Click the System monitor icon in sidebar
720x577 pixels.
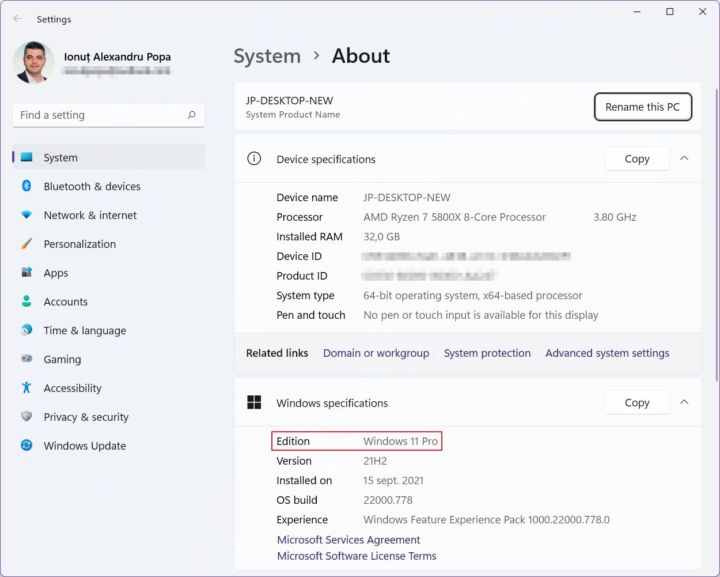(27, 157)
